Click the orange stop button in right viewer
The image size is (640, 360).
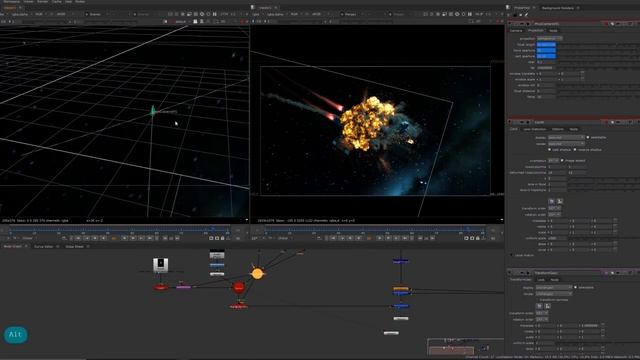pyautogui.click(x=369, y=238)
